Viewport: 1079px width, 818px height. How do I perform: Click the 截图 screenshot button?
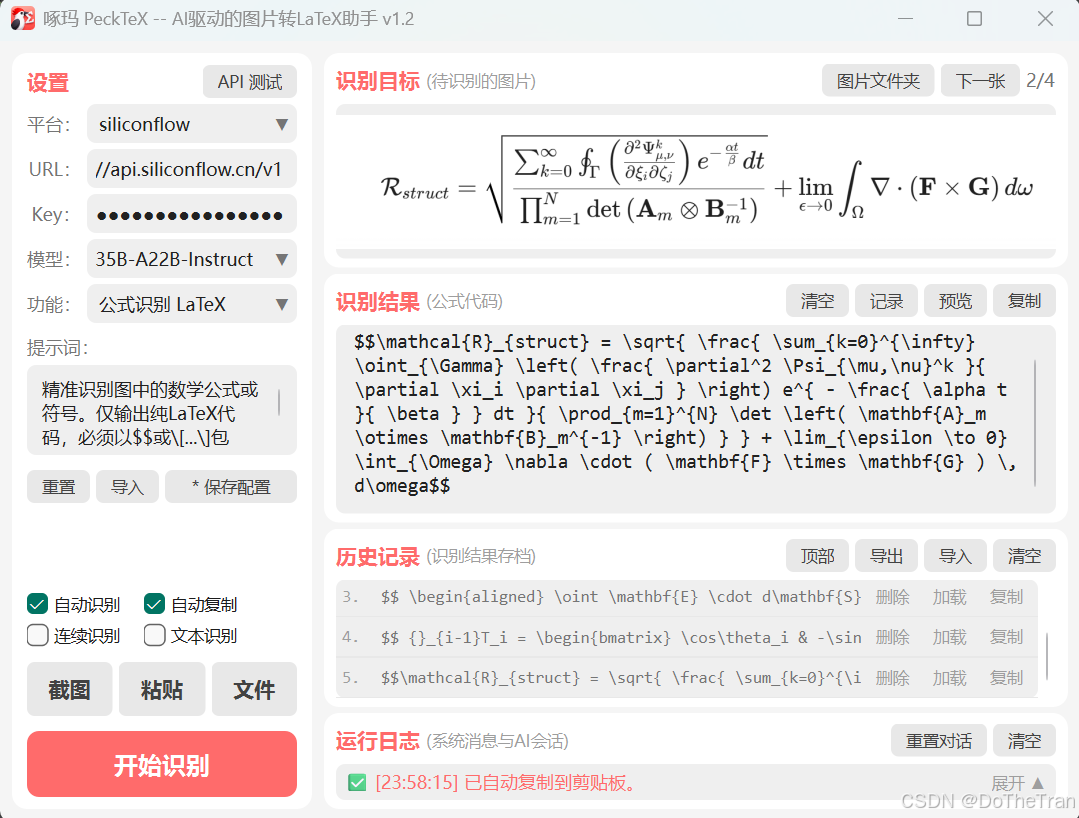[70, 689]
